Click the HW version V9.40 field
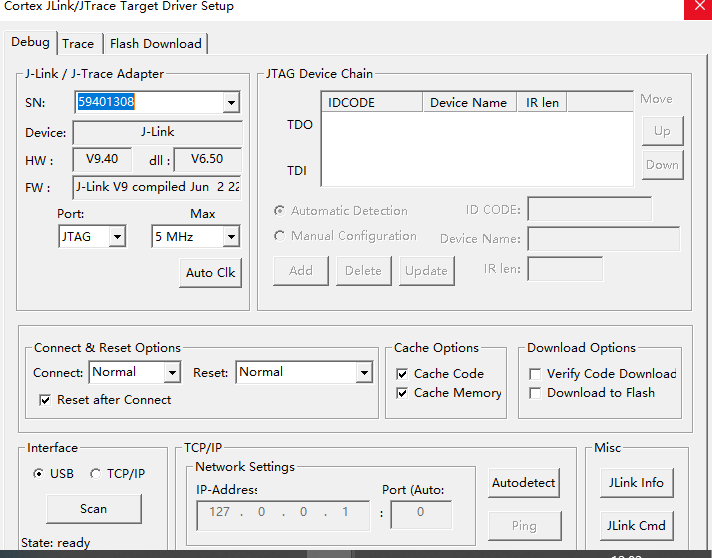Image resolution: width=712 pixels, height=558 pixels. (102, 159)
